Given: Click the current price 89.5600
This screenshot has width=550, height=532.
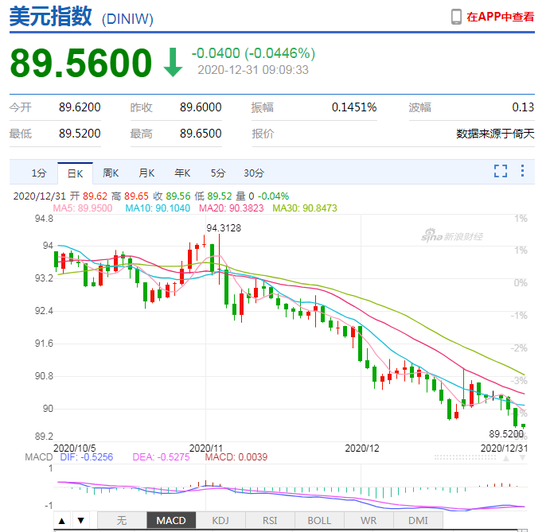Looking at the screenshot, I should [x=81, y=63].
